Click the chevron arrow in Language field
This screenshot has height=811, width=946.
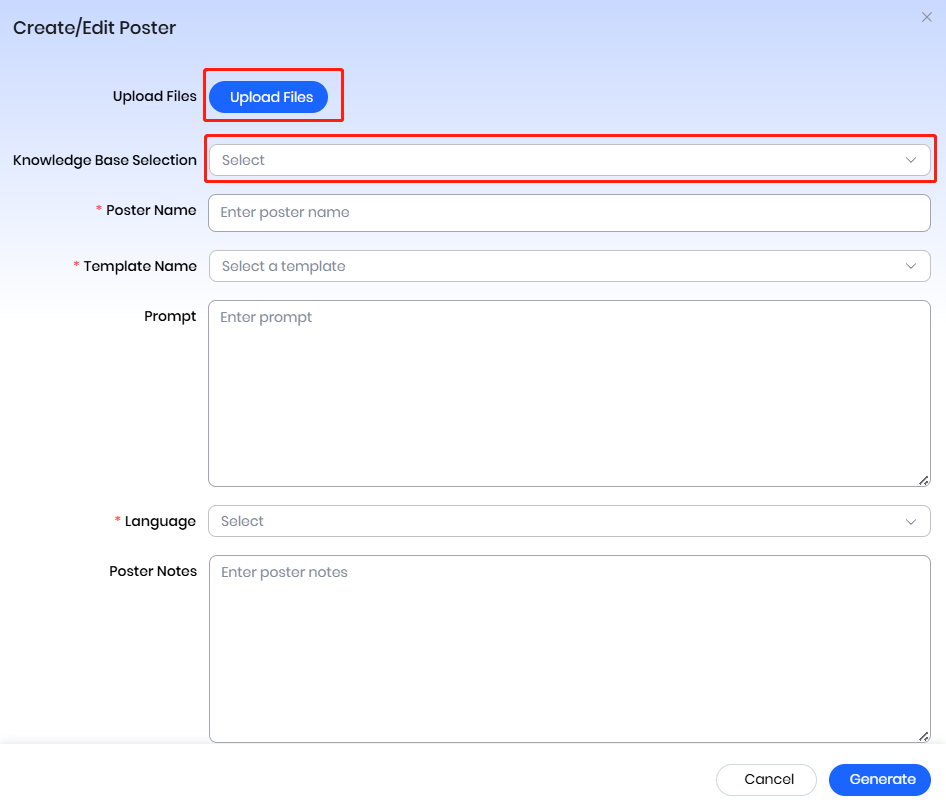(910, 521)
